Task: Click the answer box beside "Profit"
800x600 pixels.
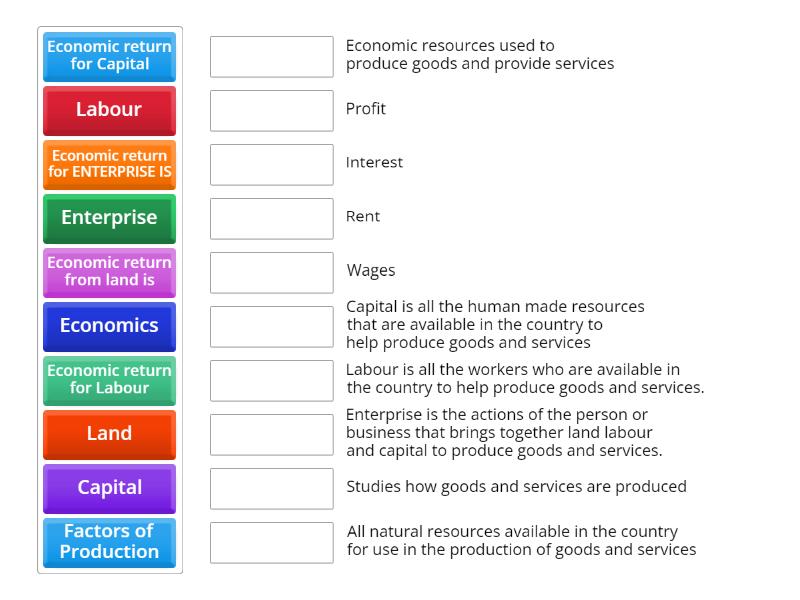Action: [x=271, y=110]
